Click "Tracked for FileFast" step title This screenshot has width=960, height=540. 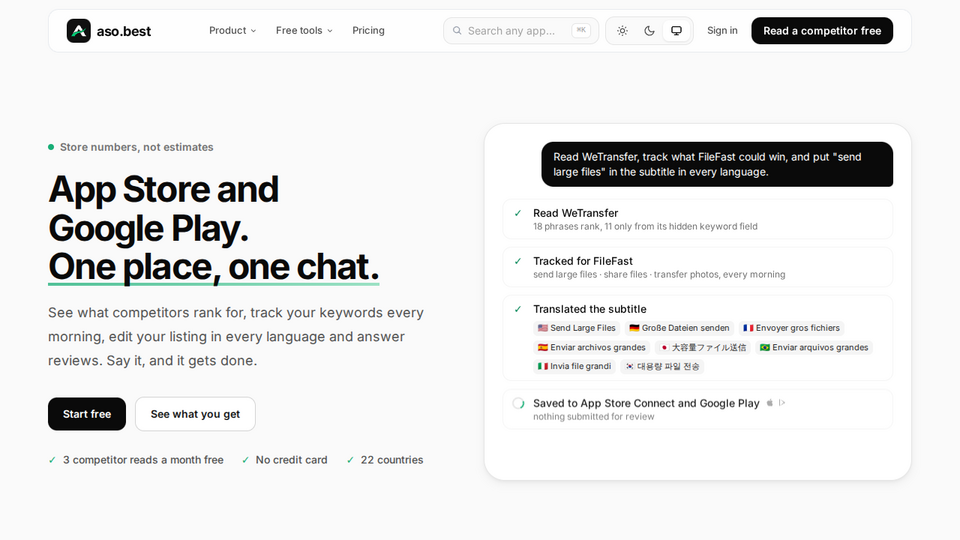point(583,261)
